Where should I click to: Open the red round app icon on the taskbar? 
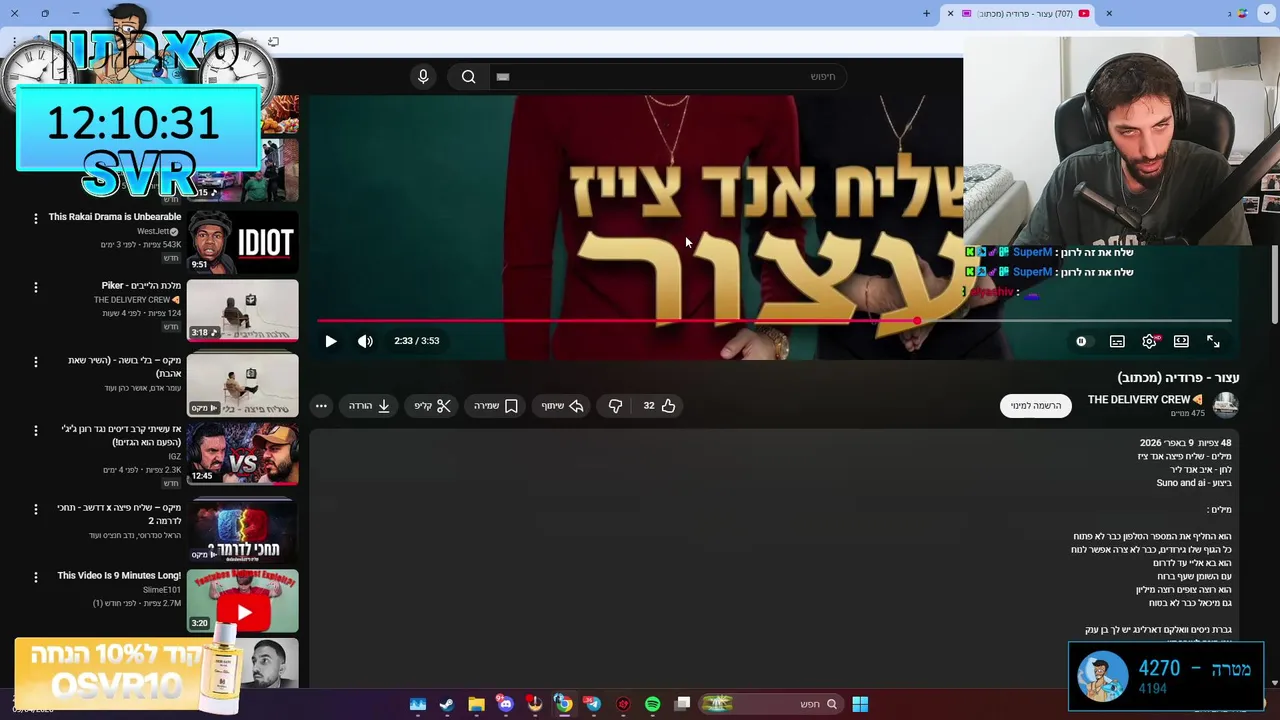pyautogui.click(x=624, y=704)
